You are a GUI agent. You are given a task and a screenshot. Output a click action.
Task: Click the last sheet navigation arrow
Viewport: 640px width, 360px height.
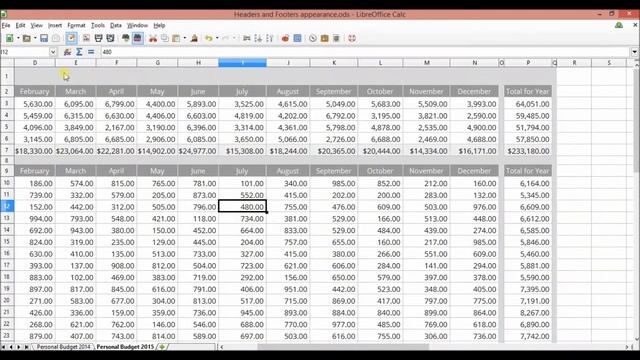click(26, 347)
